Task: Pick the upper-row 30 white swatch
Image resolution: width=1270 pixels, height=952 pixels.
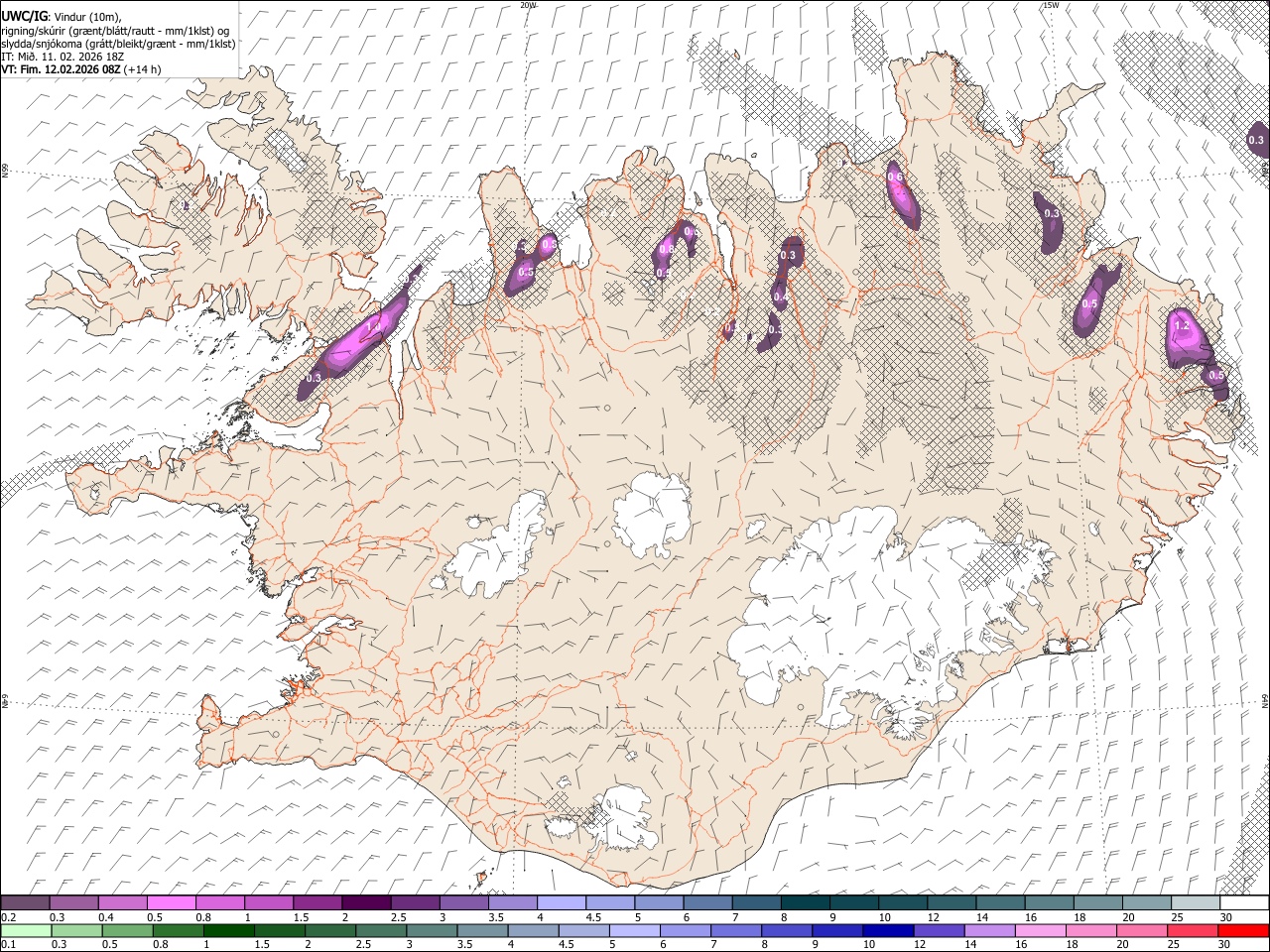Action: click(x=1242, y=902)
